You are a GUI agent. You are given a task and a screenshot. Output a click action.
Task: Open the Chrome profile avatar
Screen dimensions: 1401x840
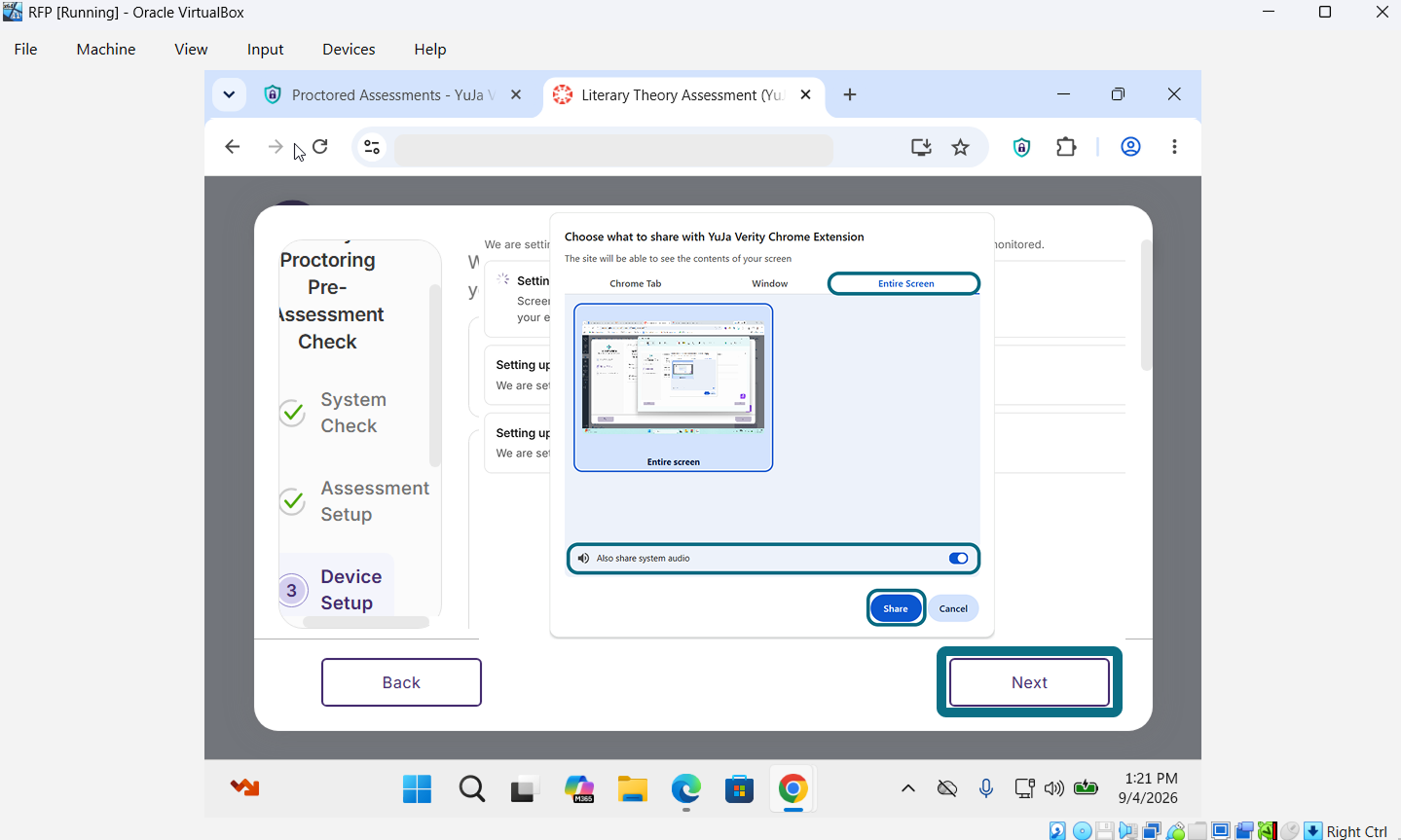(1130, 147)
